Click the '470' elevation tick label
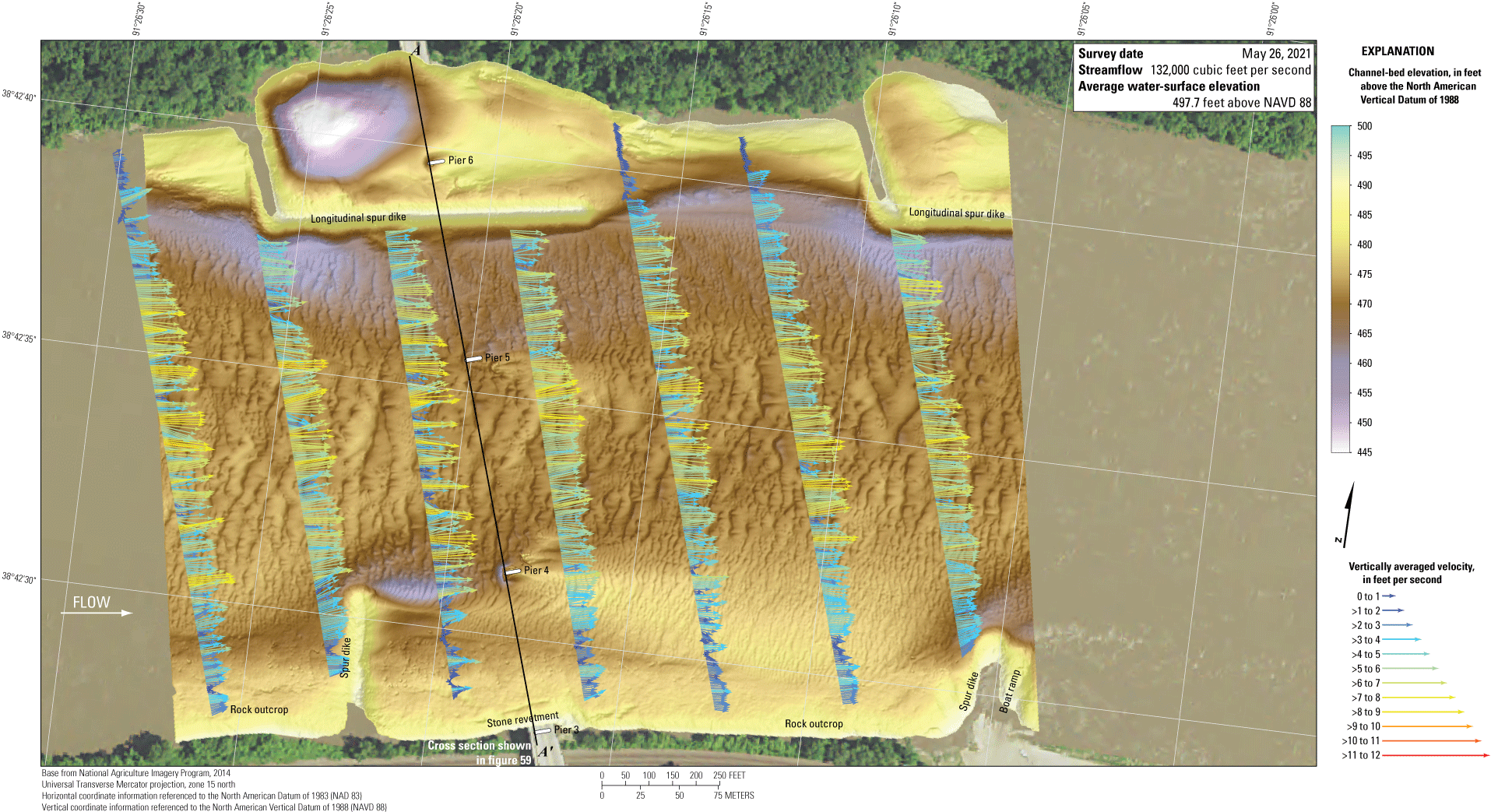The height and width of the screenshot is (812, 1491). tap(1364, 304)
